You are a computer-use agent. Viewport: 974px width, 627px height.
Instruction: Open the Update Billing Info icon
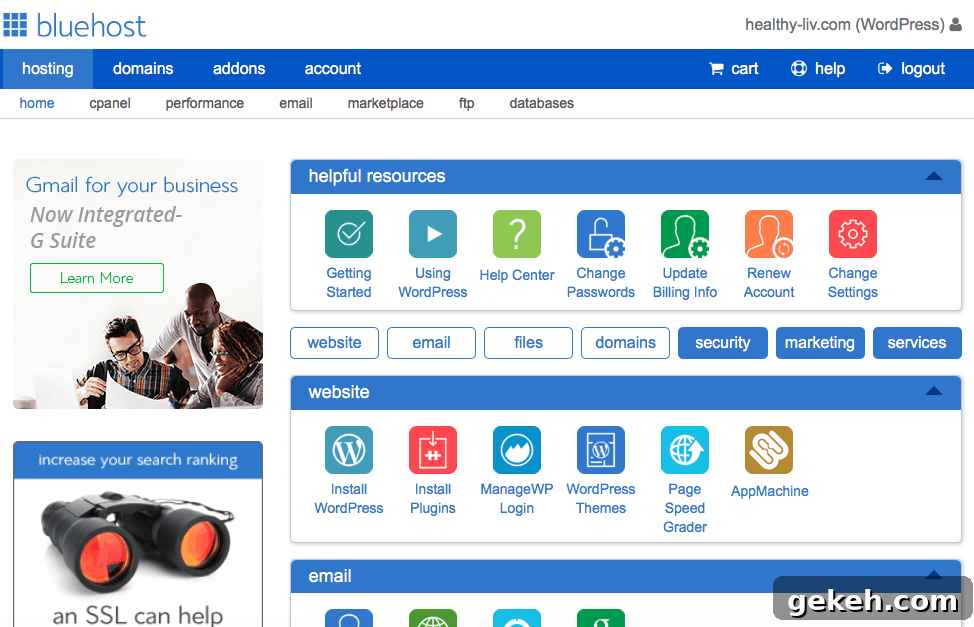[685, 234]
